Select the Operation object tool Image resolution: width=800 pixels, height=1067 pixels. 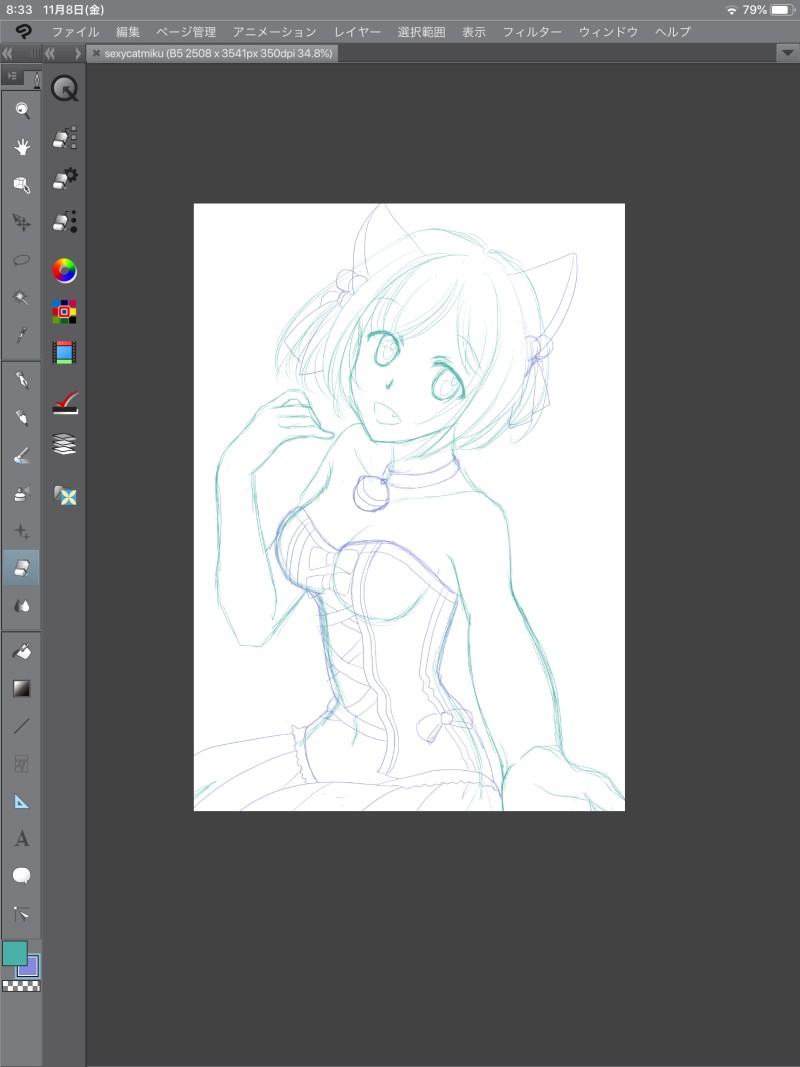(x=22, y=184)
